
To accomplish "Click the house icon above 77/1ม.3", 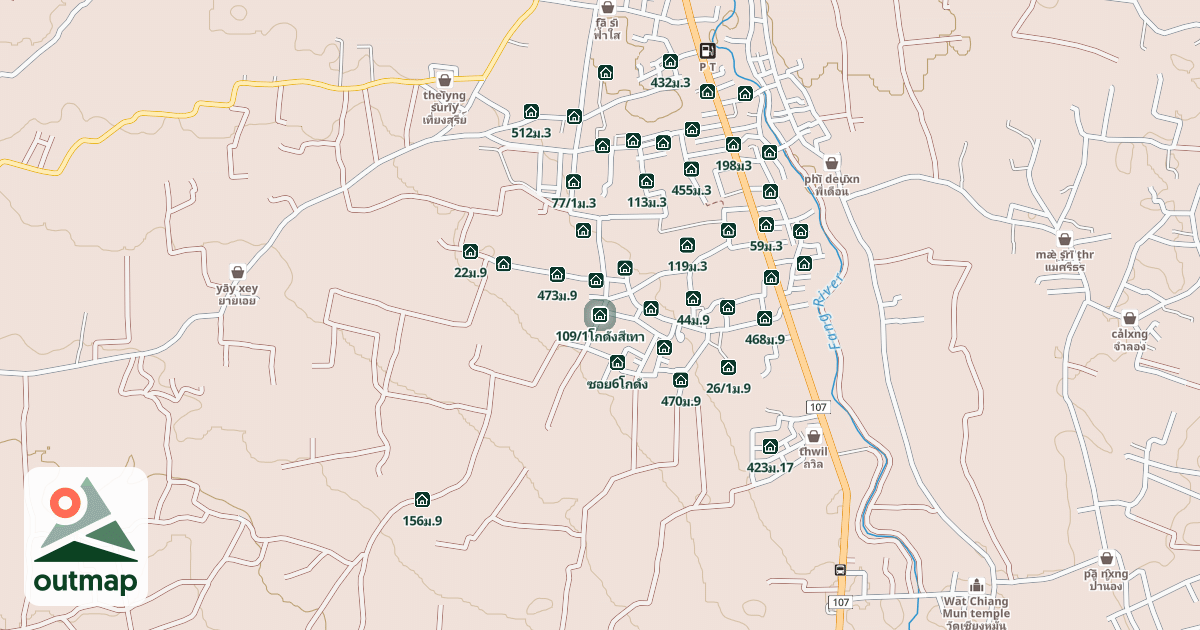I will coord(573,182).
